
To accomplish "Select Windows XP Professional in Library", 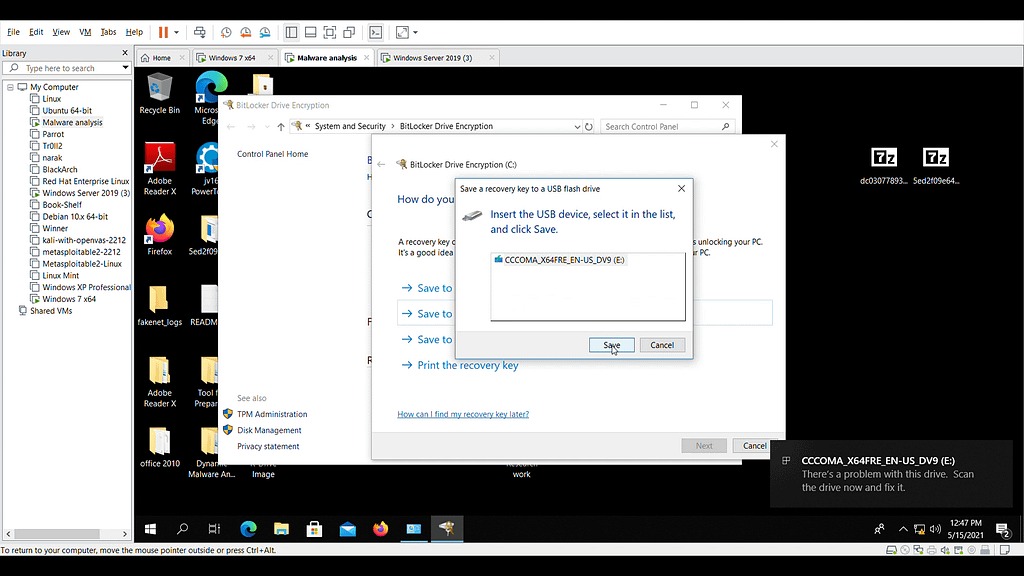I will (86, 287).
